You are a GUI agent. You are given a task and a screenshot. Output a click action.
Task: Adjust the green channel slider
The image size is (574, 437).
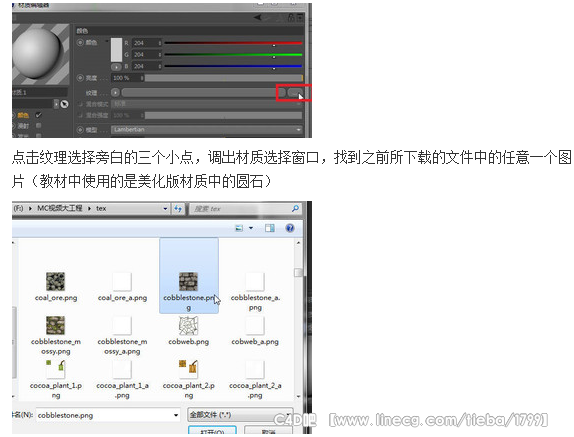[x=233, y=55]
